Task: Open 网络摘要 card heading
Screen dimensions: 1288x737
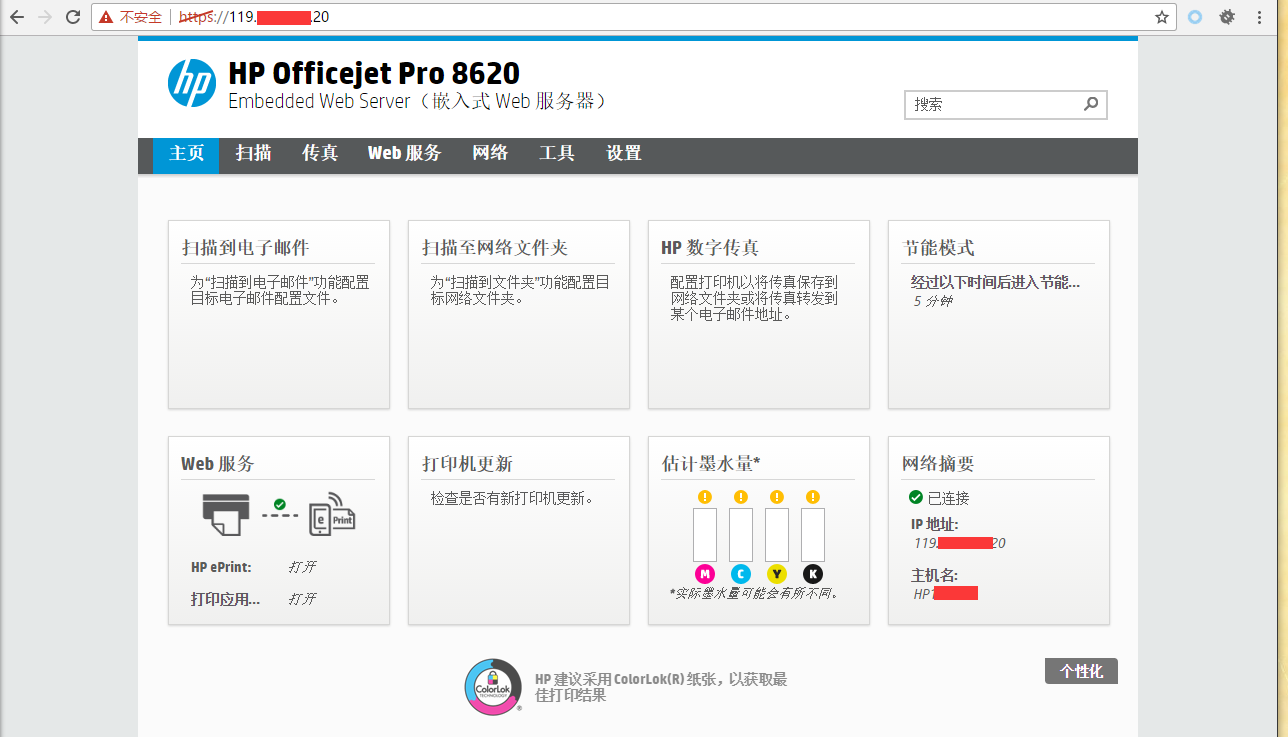Action: pyautogui.click(x=938, y=464)
